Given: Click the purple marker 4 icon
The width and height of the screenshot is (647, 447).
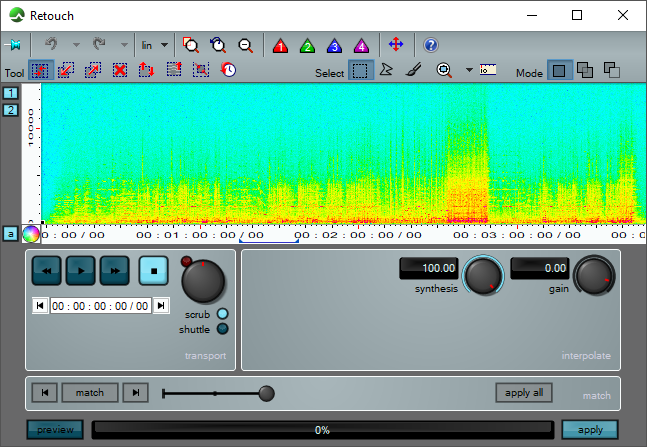Looking at the screenshot, I should click(361, 45).
